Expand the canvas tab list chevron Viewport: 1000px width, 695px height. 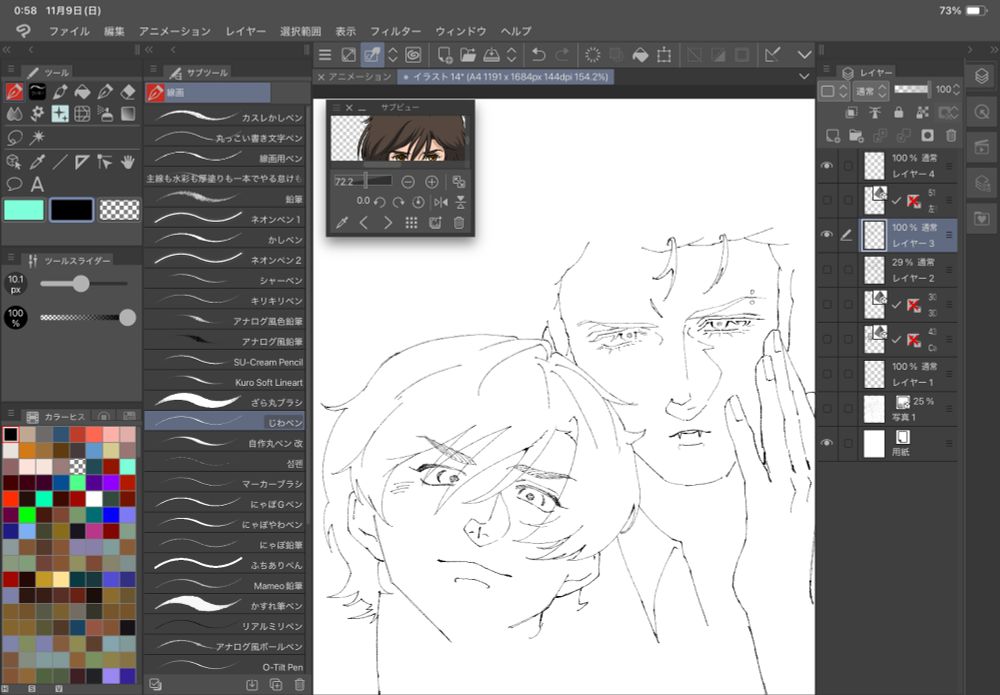tap(804, 76)
